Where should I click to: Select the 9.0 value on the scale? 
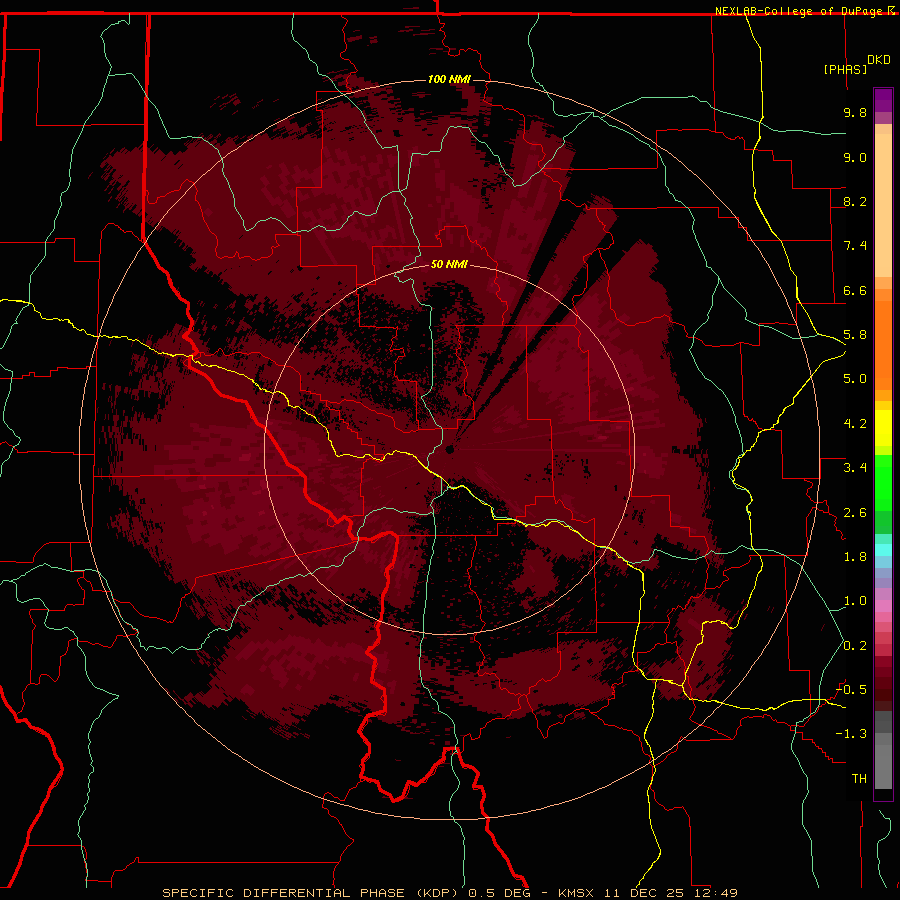(x=855, y=157)
